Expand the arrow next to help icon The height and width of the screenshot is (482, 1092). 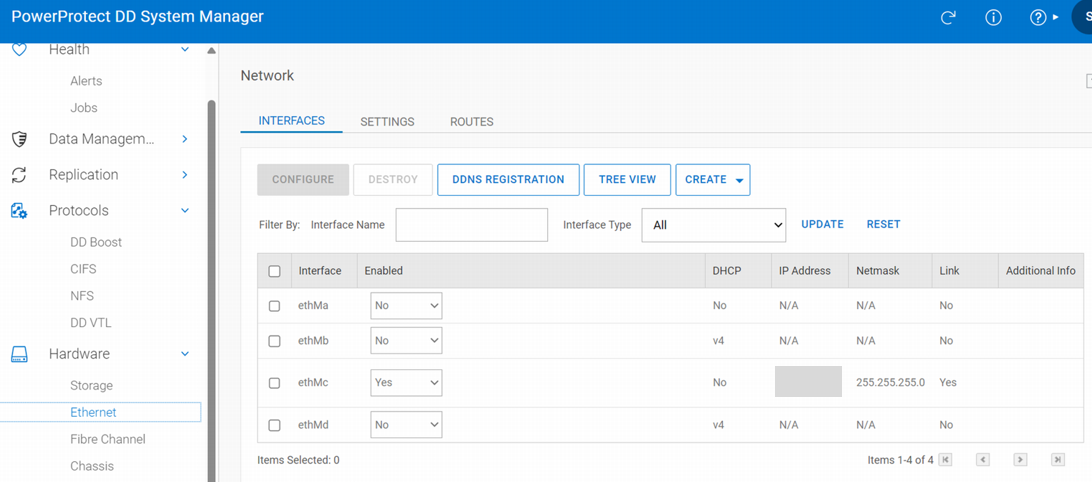point(1055,18)
